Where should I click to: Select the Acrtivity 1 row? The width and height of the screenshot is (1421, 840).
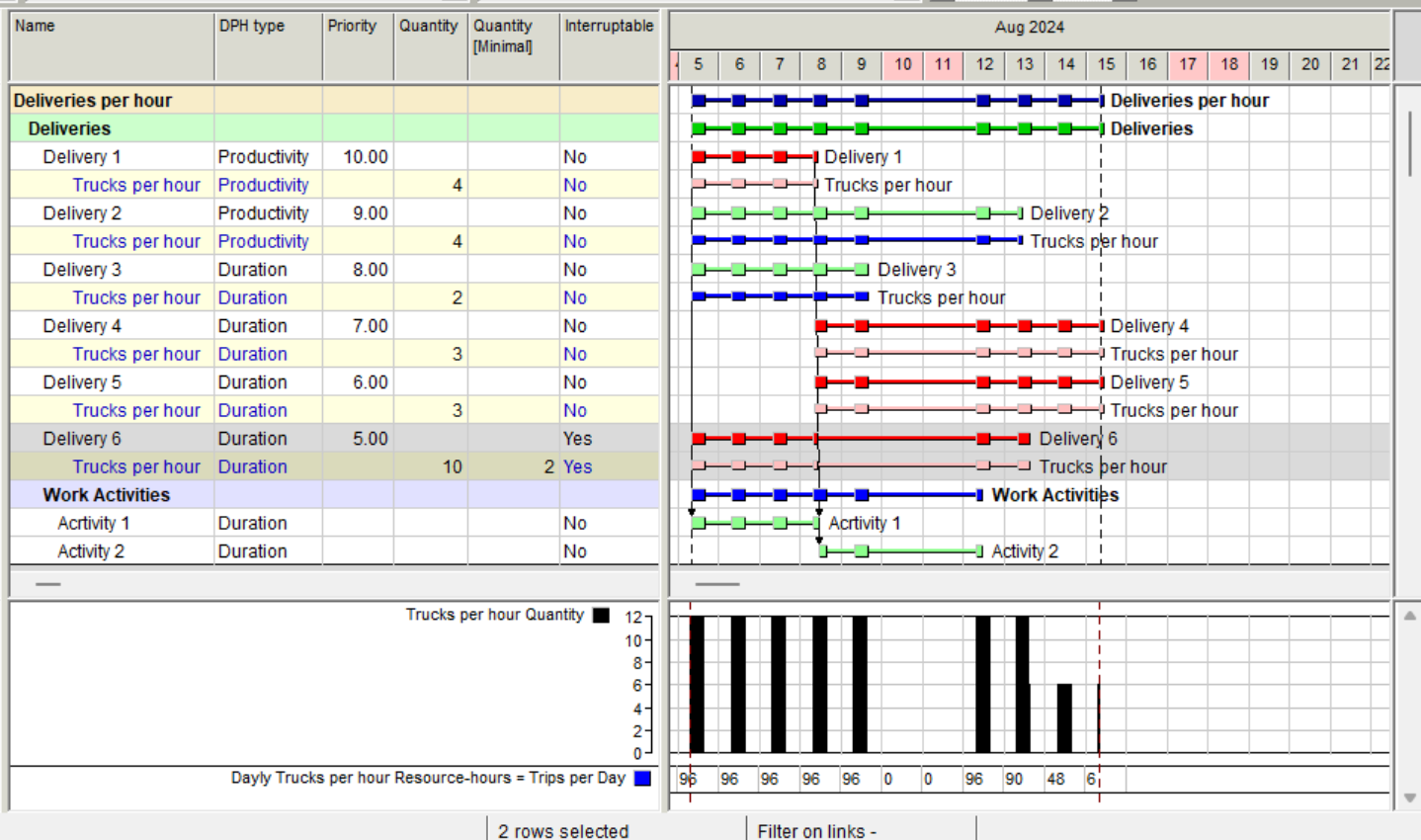pyautogui.click(x=334, y=523)
